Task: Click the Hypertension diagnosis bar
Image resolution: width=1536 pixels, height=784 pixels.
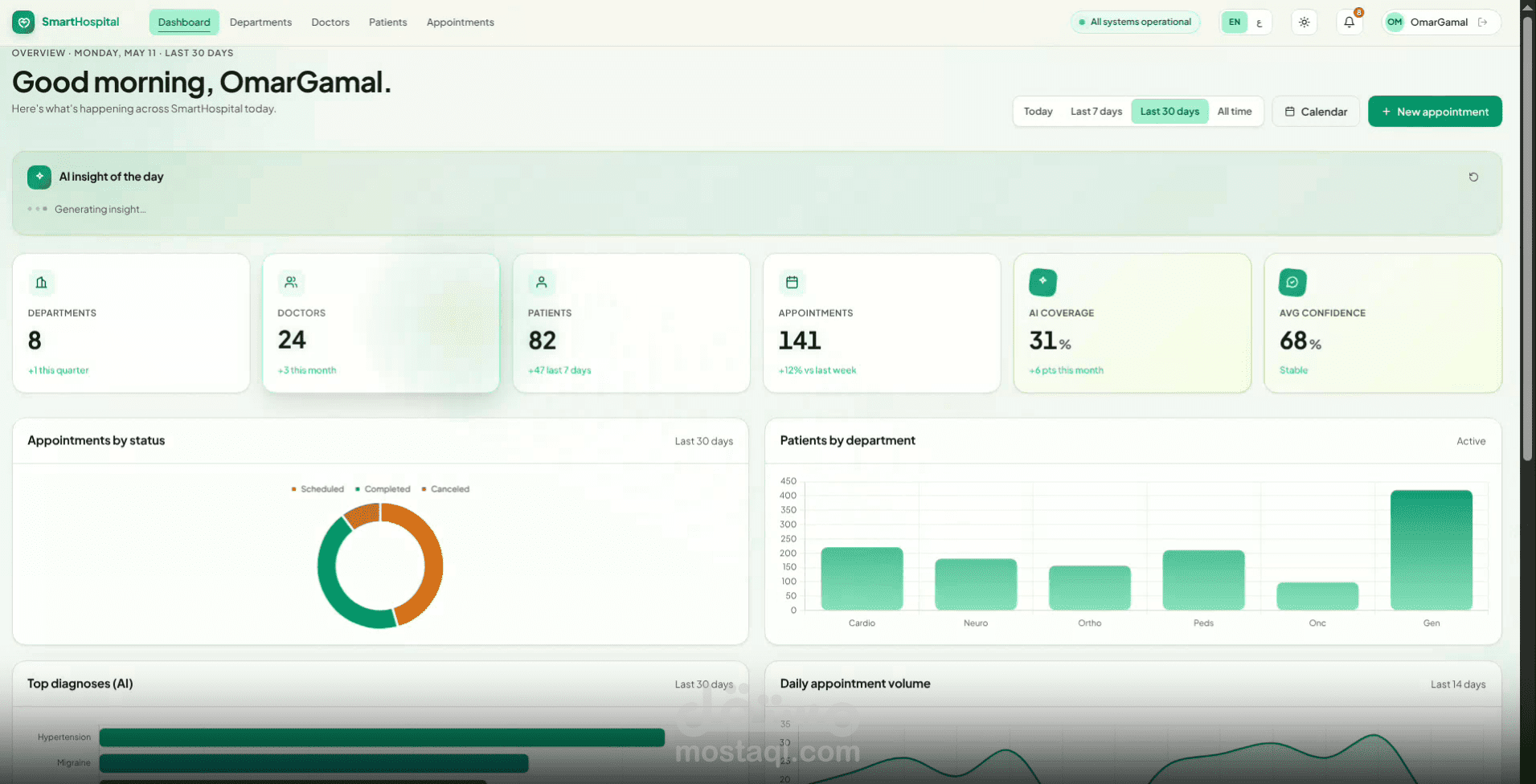Action: pyautogui.click(x=382, y=737)
